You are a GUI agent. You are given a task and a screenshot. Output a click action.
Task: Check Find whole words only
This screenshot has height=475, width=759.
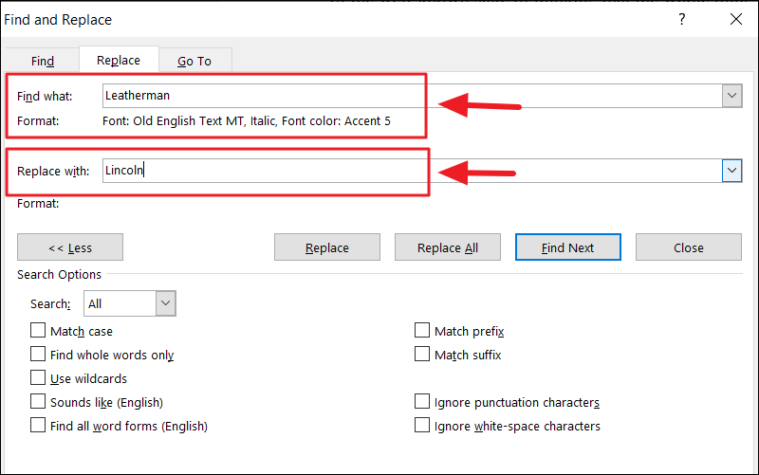38,354
